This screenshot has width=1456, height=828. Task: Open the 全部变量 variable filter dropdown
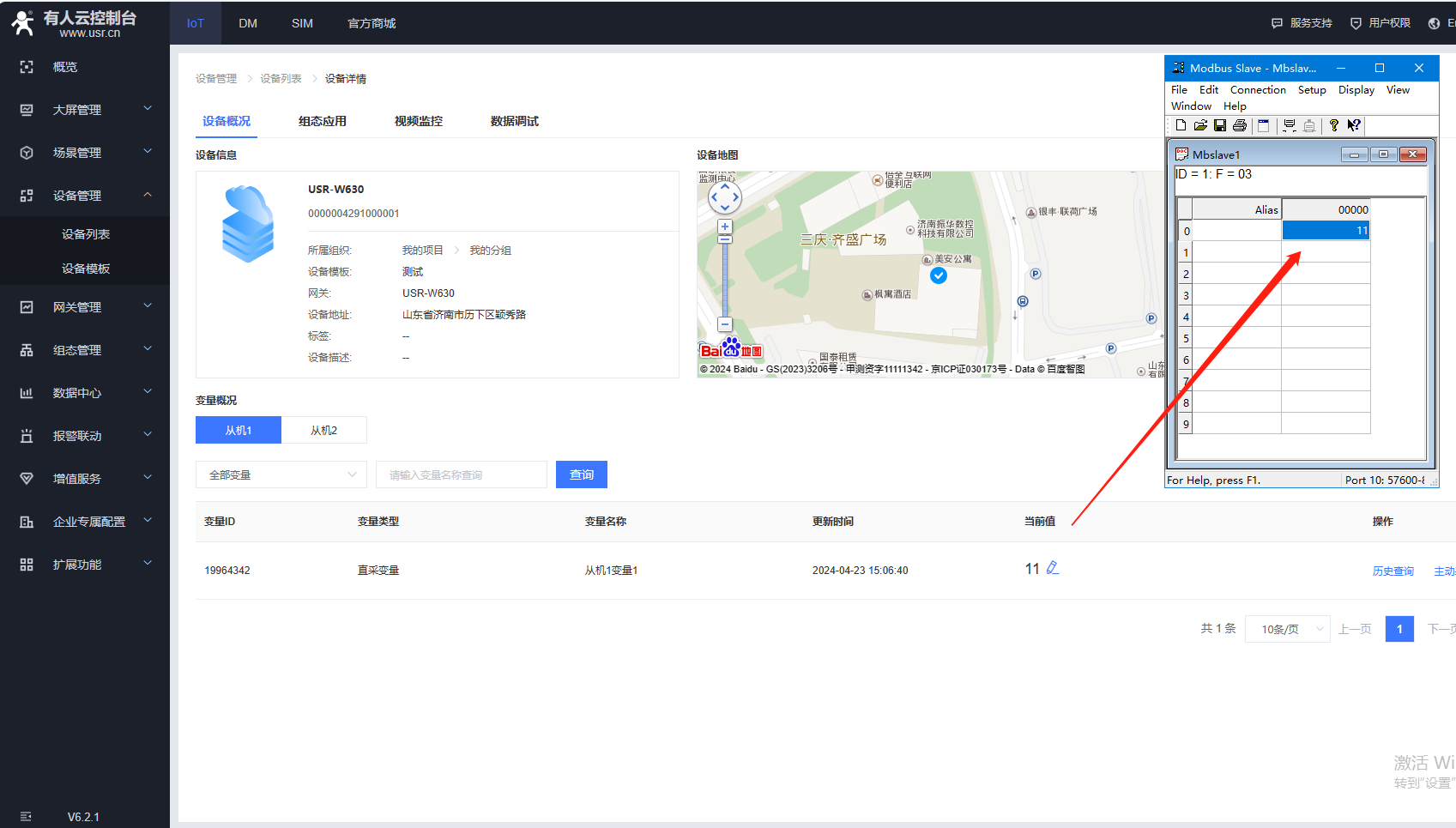click(281, 474)
